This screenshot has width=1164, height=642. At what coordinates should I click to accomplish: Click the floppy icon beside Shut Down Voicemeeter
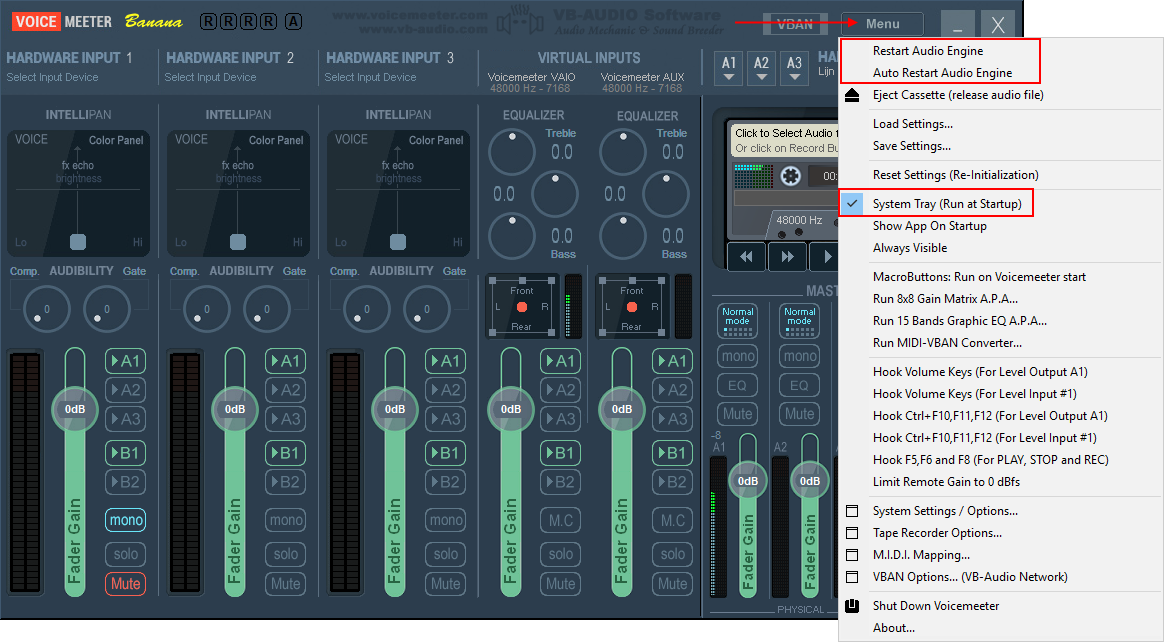[x=851, y=606]
